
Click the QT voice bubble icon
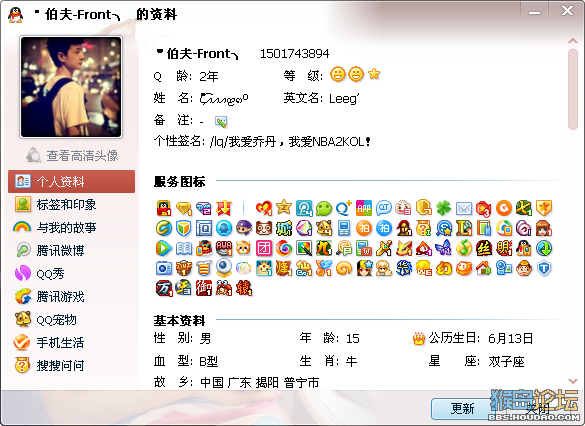click(384, 208)
